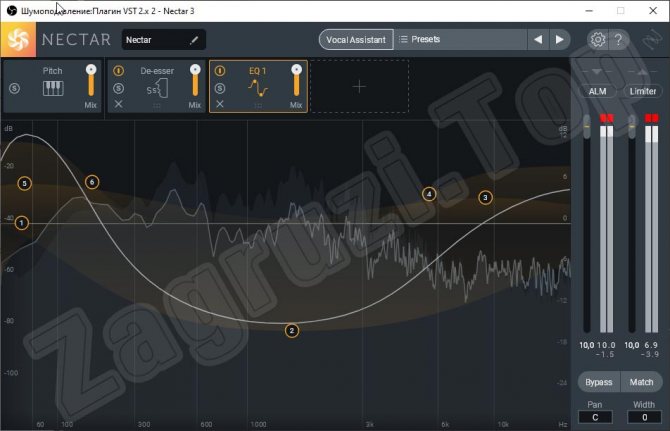Click the output clip indicator red lights
This screenshot has width=670, height=431.
652,118
